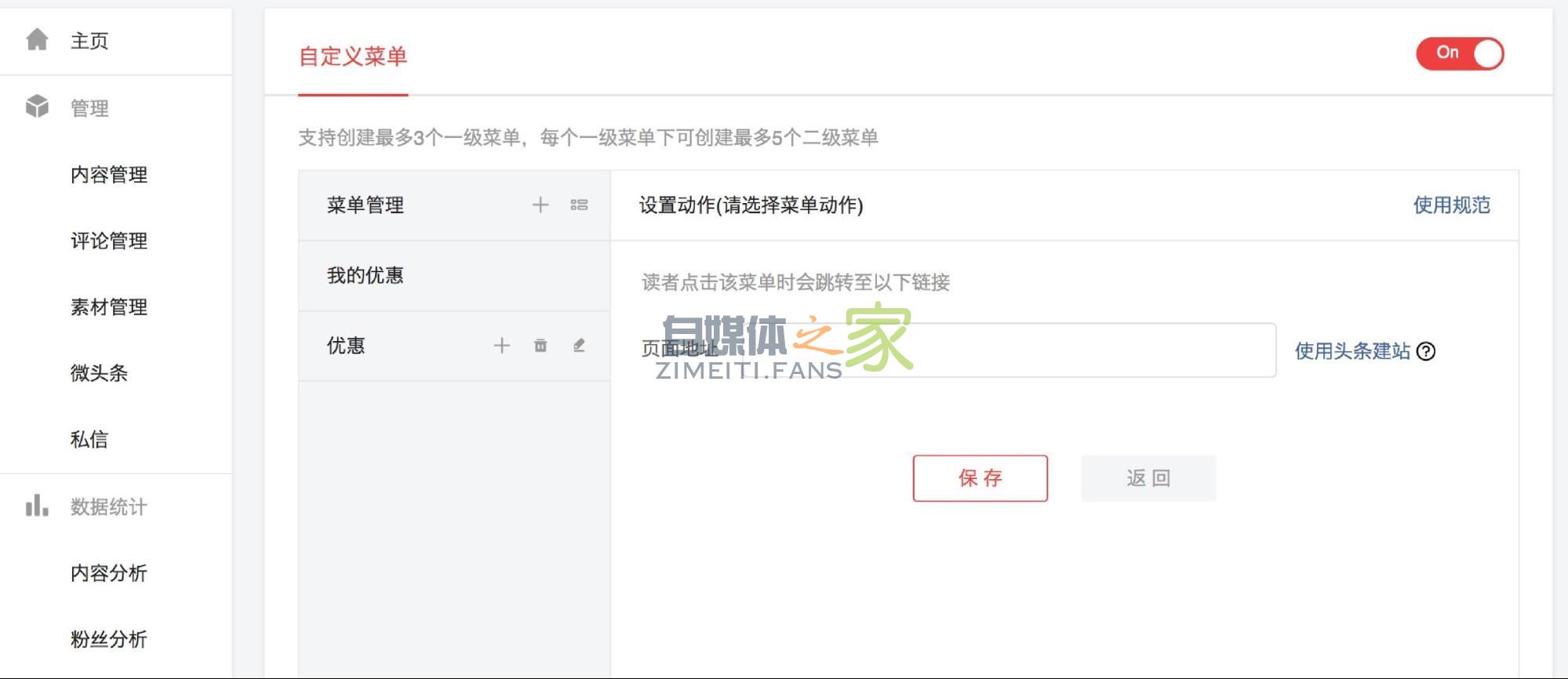Image resolution: width=1568 pixels, height=679 pixels.
Task: Add a submenu under 优惠 with plus icon
Action: click(502, 346)
